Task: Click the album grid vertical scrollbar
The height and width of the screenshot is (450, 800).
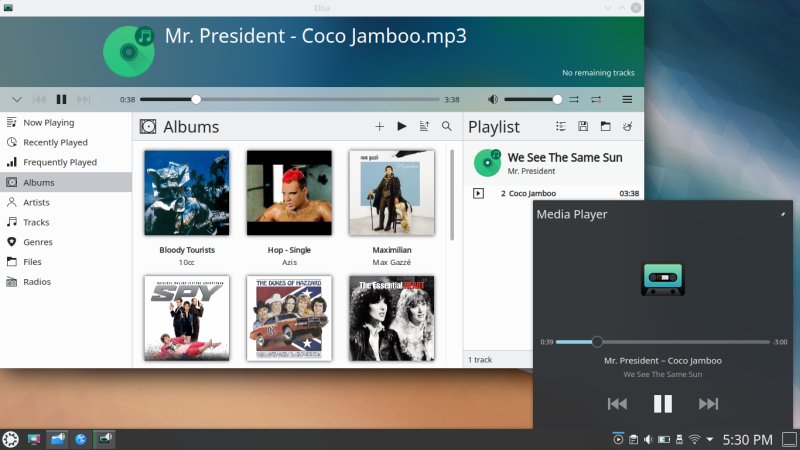Action: point(452,195)
